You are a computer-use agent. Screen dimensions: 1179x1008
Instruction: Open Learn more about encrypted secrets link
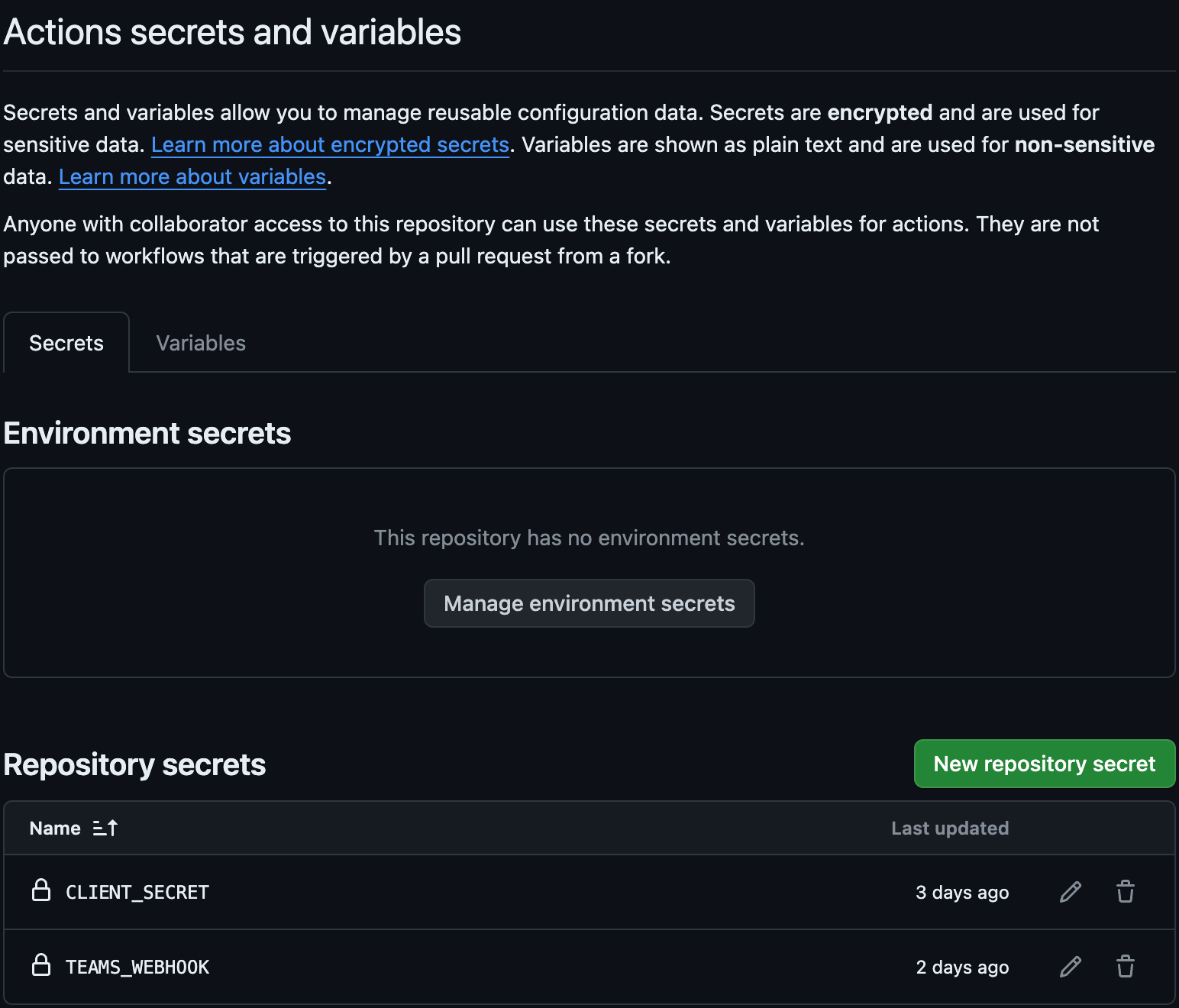(330, 144)
